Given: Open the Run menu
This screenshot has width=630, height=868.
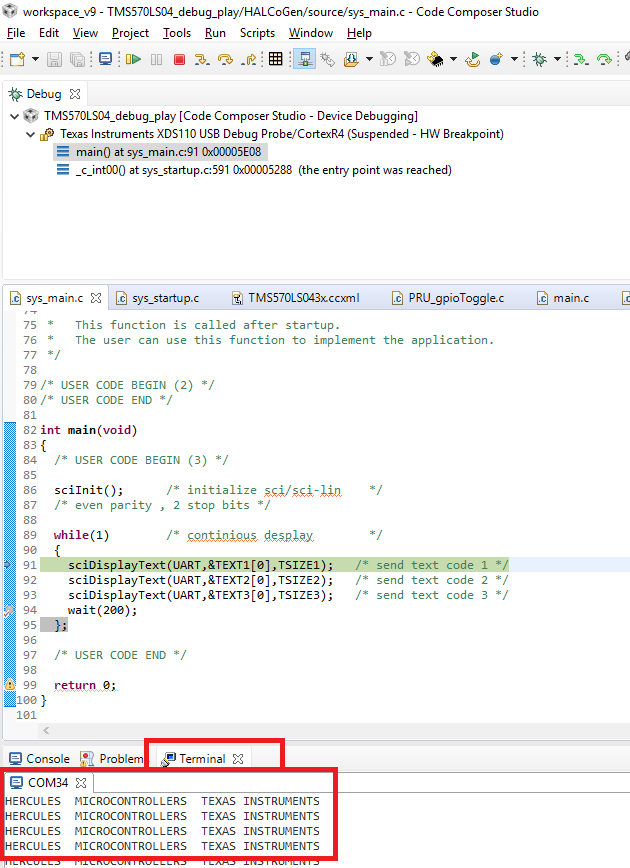Looking at the screenshot, I should pos(215,33).
